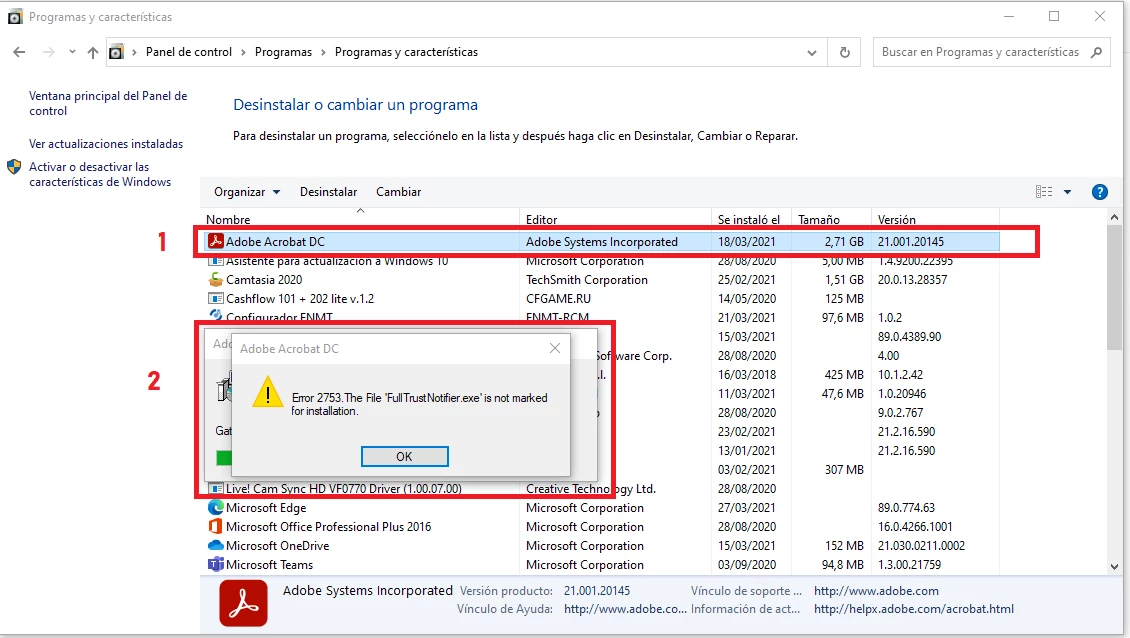Click the vertical scrollbar thumb
This screenshot has width=1130, height=638.
(x=1114, y=288)
